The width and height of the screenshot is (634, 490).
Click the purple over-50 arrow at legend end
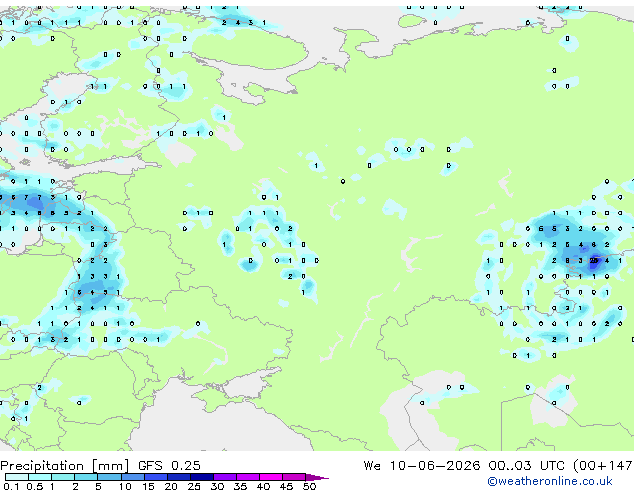point(317,477)
